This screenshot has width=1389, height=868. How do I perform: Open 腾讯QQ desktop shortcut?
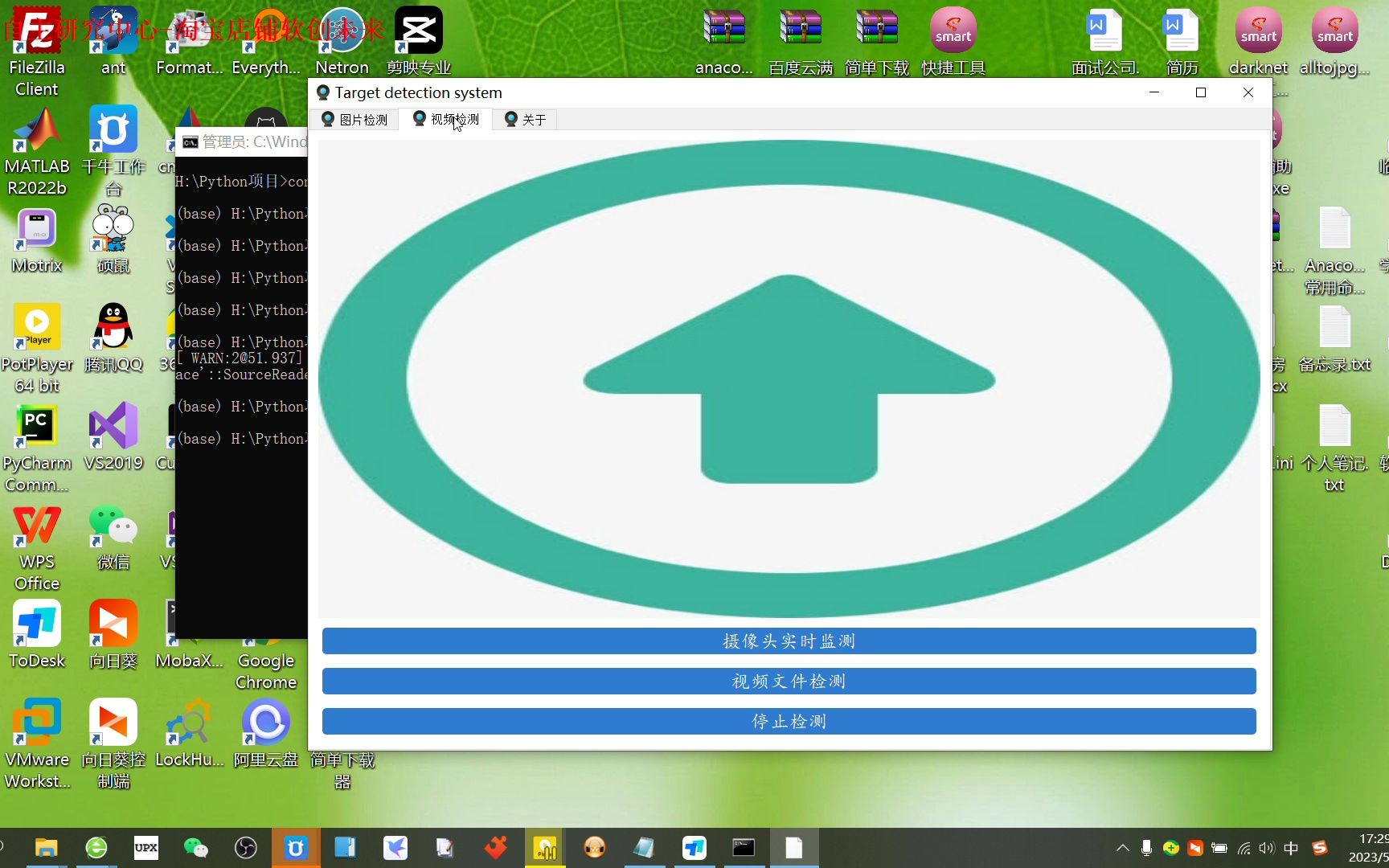113,338
